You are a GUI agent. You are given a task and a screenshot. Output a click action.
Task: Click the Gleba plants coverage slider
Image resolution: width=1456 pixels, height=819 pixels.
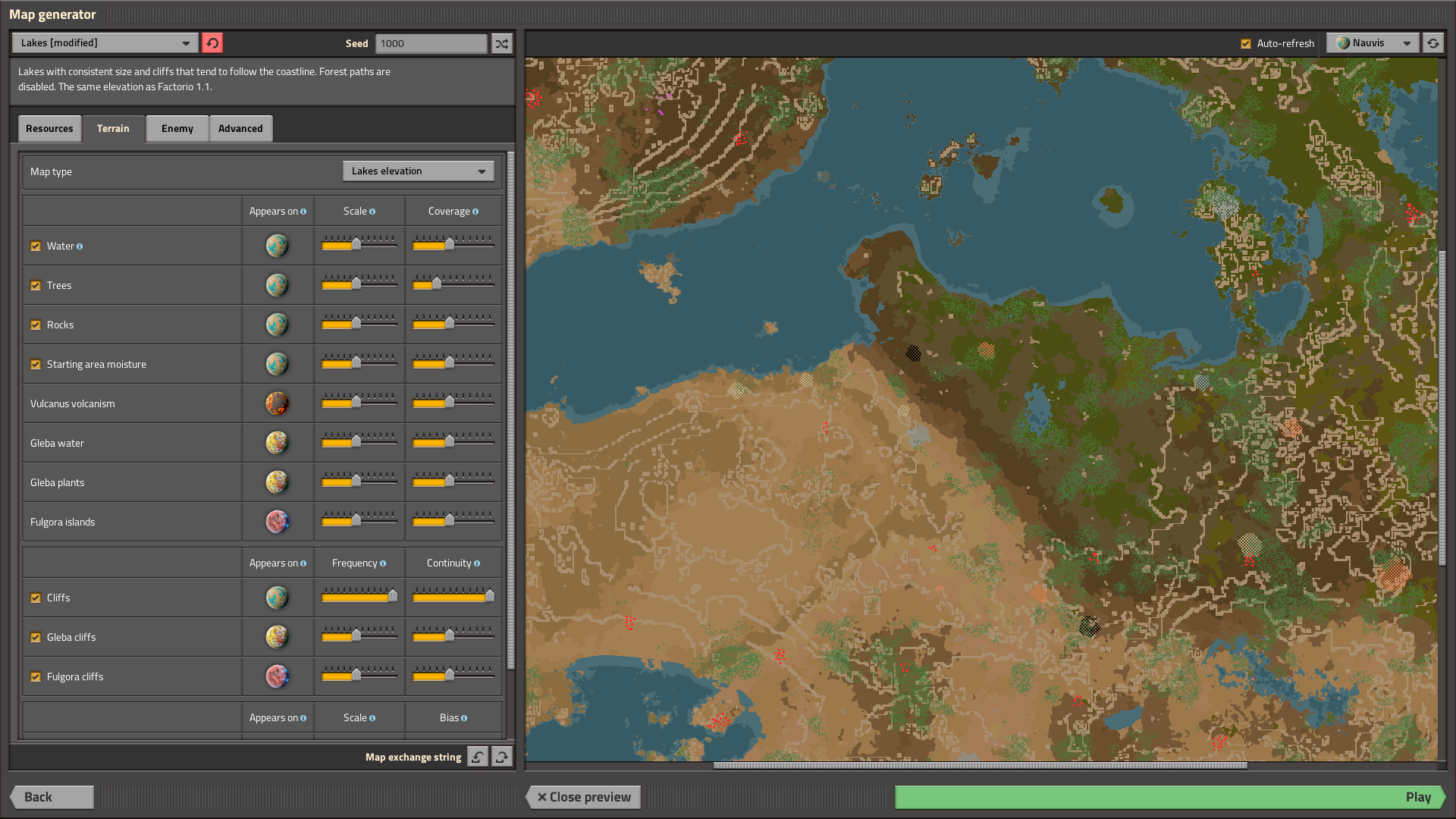(x=453, y=481)
